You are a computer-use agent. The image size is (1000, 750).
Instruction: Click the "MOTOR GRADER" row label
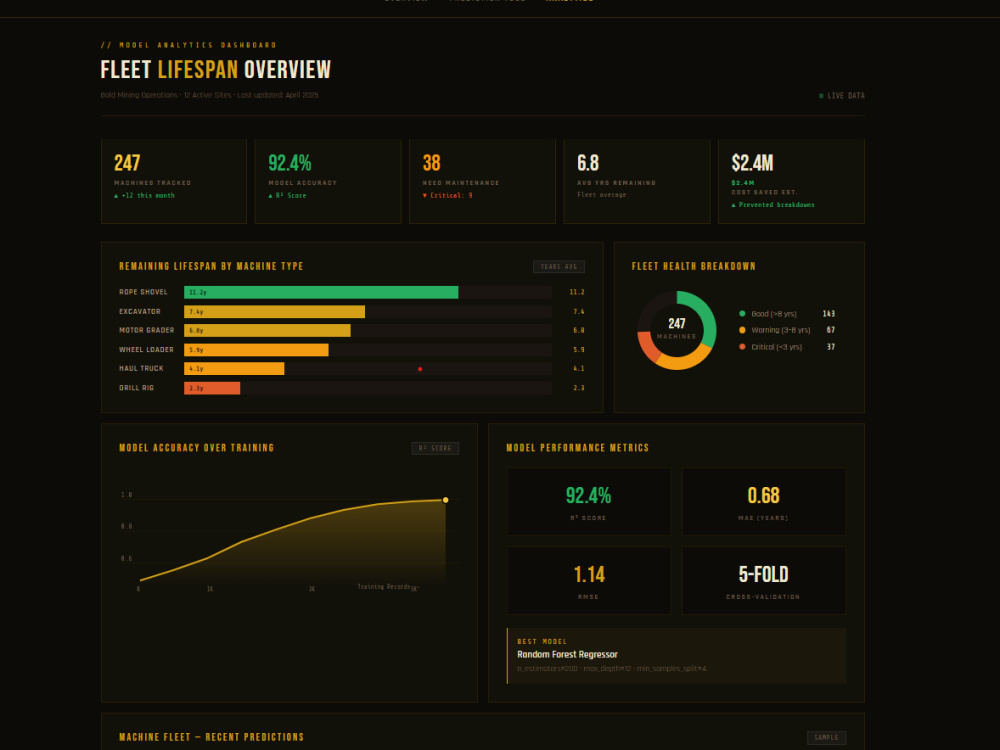coord(146,330)
